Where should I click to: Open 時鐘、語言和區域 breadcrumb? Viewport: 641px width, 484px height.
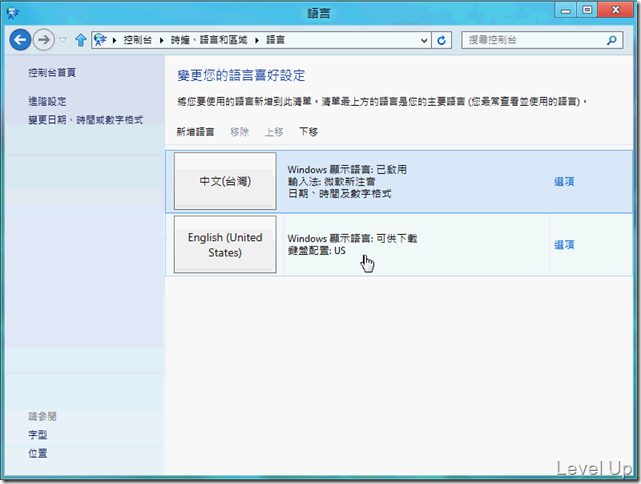click(209, 40)
